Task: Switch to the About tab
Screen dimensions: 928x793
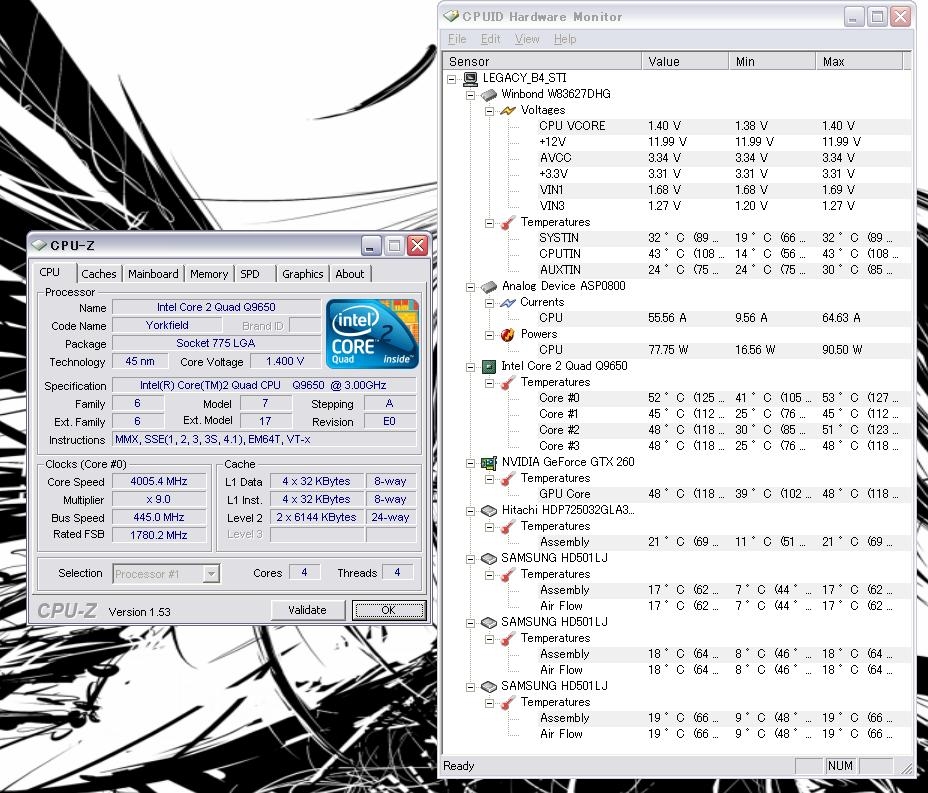Action: pos(350,274)
